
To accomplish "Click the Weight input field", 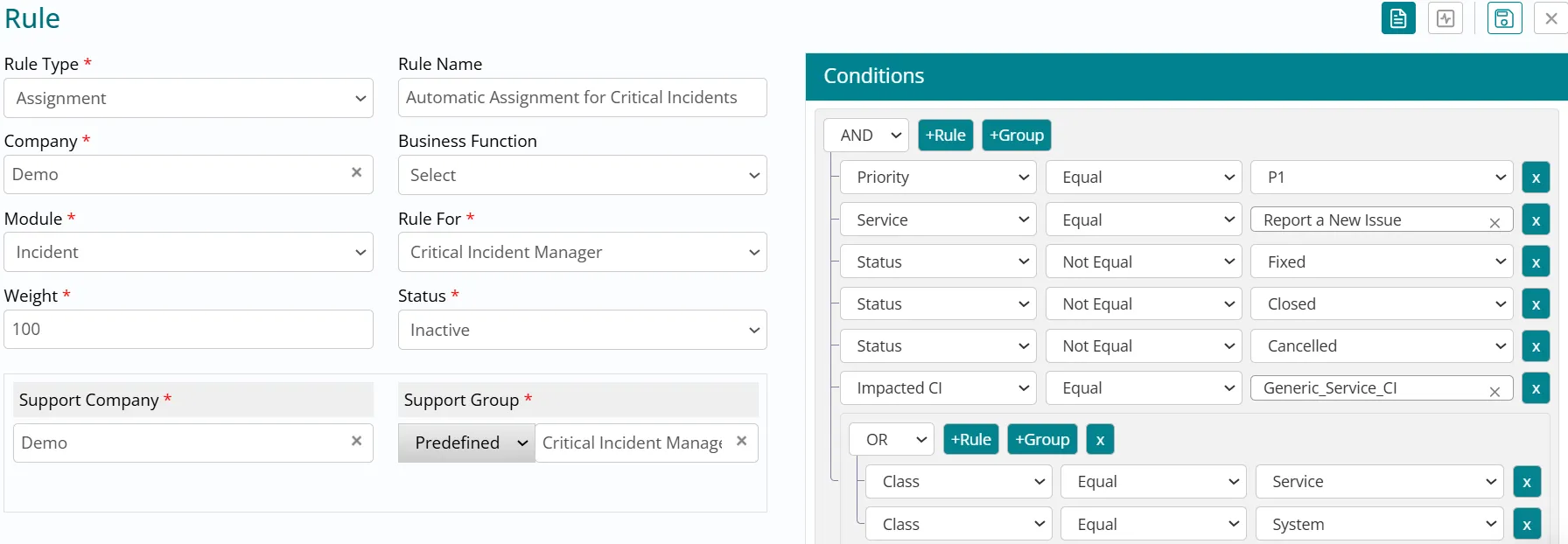I will (x=188, y=330).
